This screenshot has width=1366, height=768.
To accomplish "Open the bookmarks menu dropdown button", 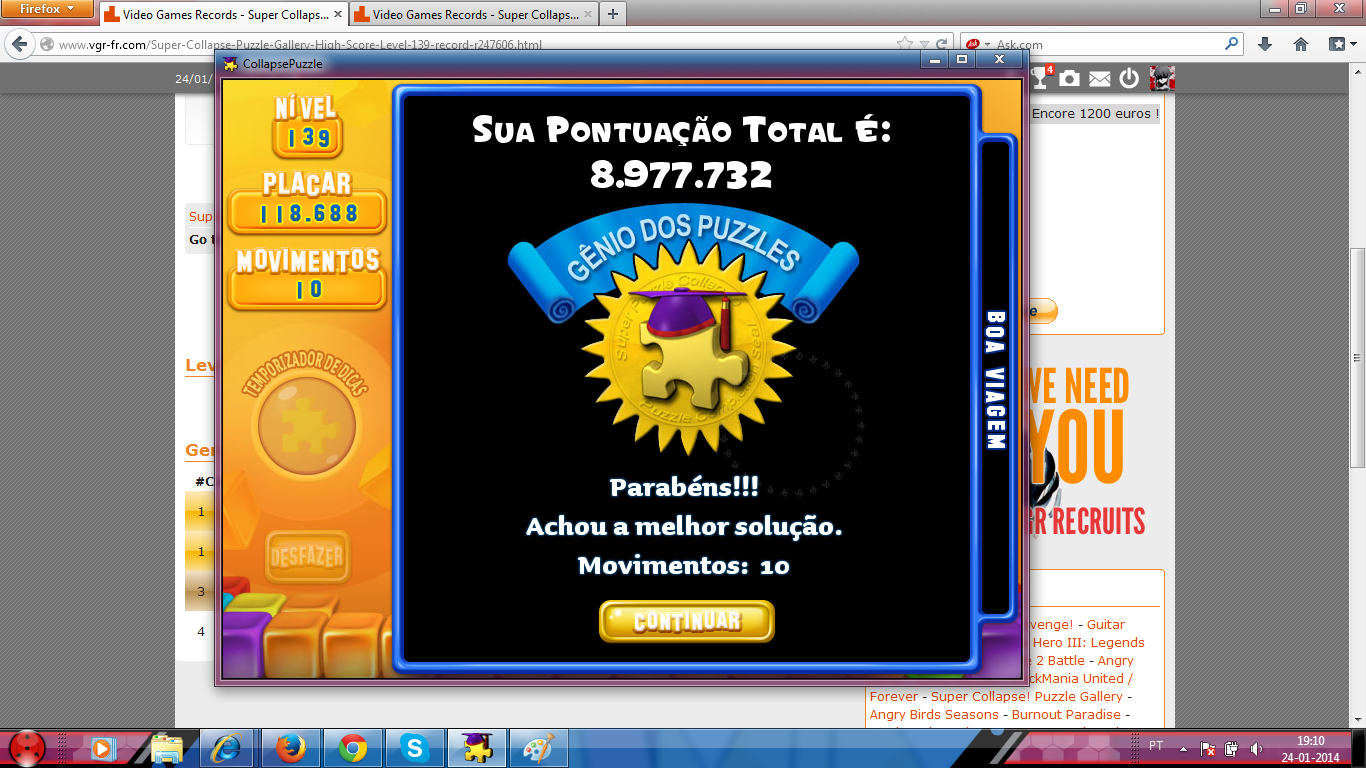I will pos(1341,44).
